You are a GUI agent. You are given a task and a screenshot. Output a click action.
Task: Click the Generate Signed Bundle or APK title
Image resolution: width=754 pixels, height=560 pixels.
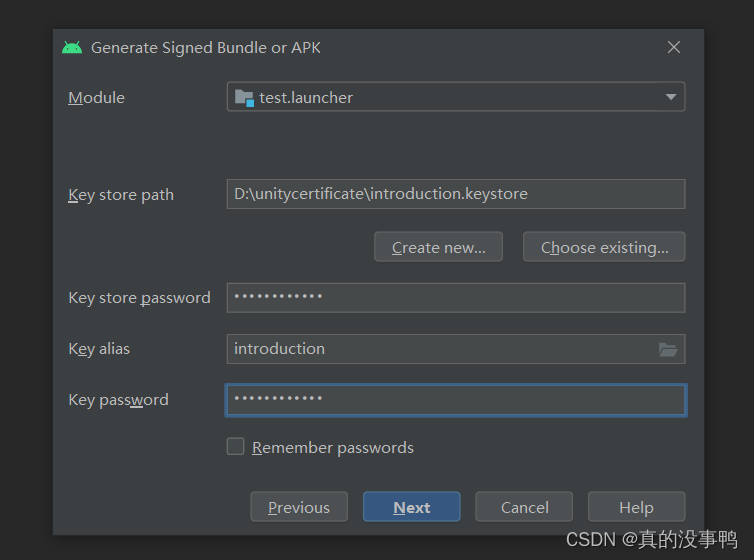pos(206,48)
